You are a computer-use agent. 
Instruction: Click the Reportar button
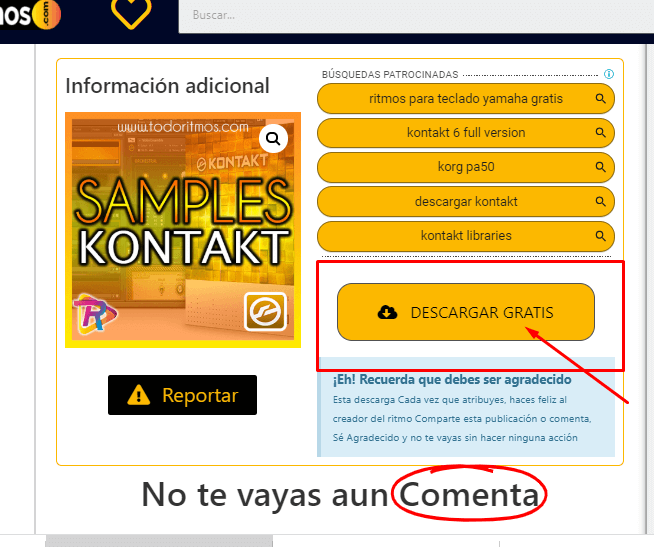[x=182, y=395]
